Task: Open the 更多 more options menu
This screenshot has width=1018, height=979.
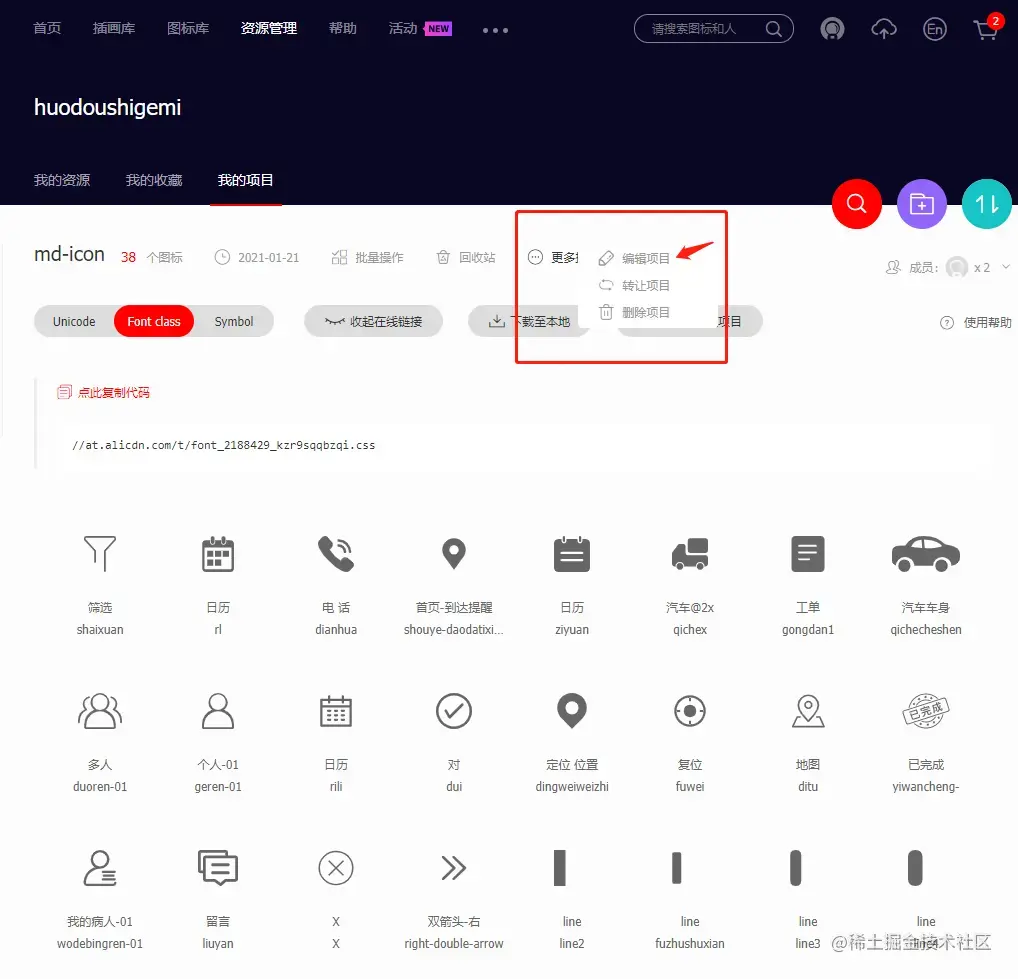Action: (x=552, y=258)
